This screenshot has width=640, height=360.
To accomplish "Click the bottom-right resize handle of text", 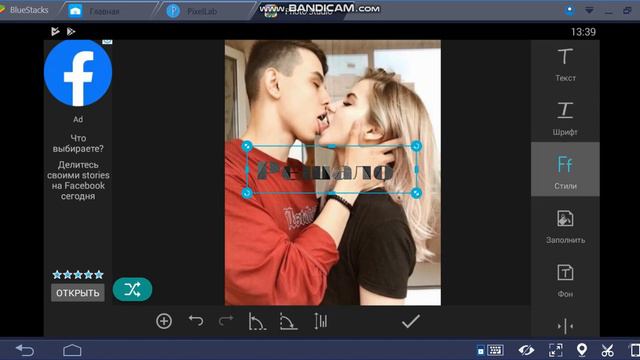I will (x=416, y=193).
